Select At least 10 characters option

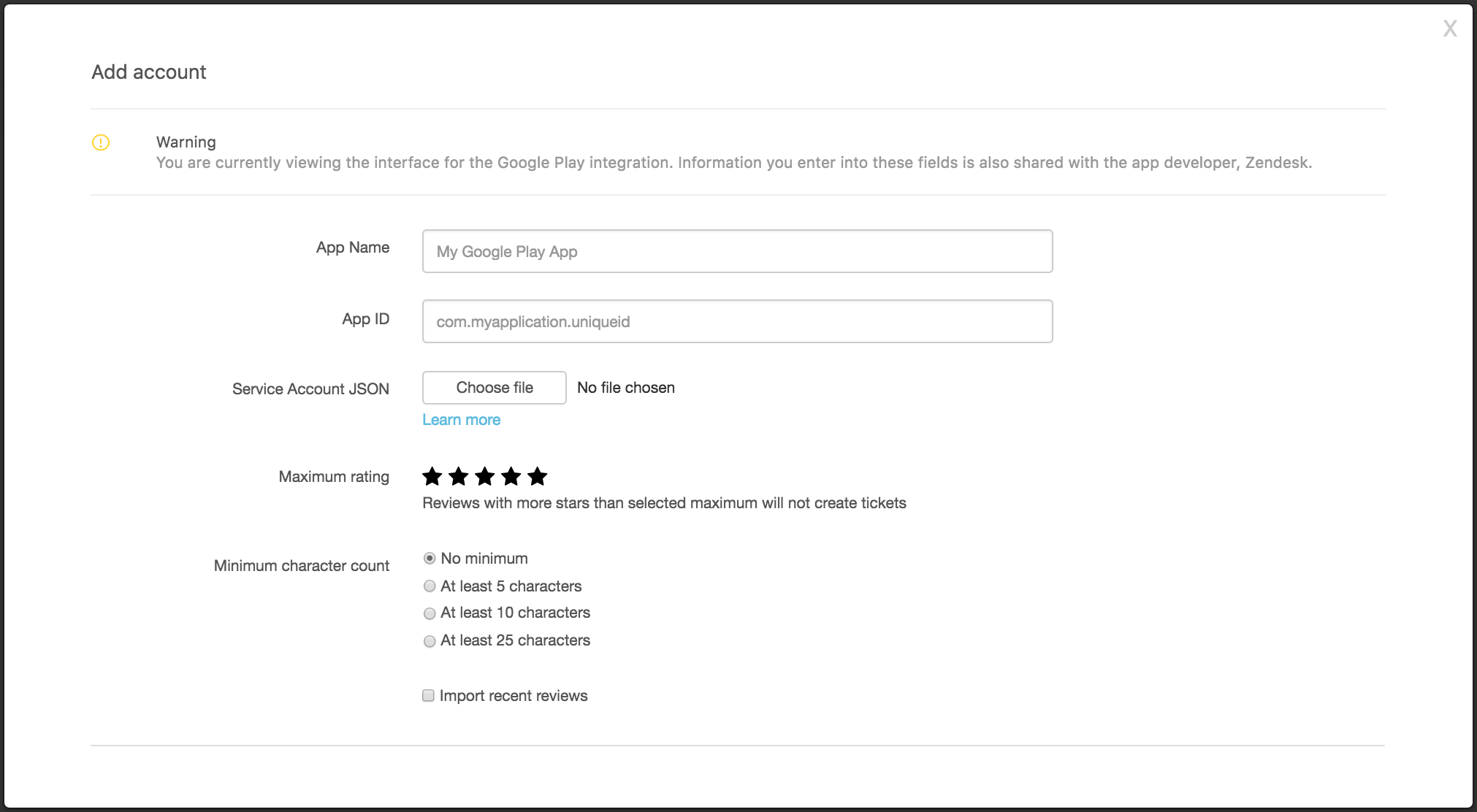428,613
